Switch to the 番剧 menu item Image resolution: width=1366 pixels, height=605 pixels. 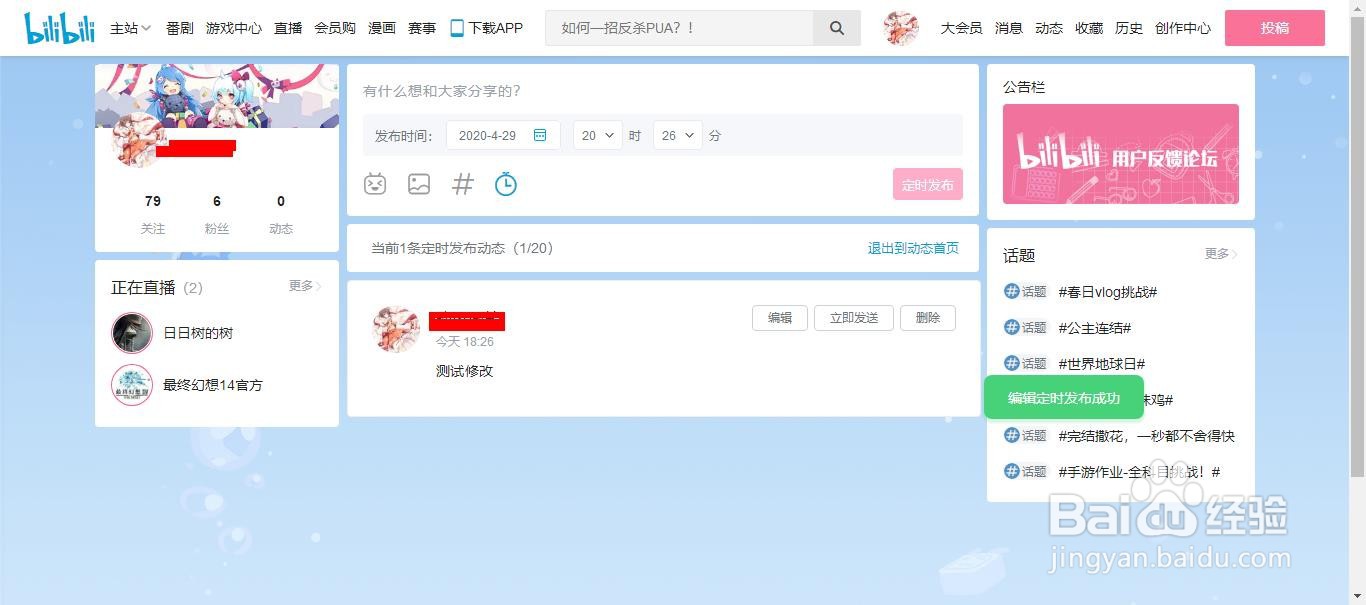pyautogui.click(x=179, y=28)
